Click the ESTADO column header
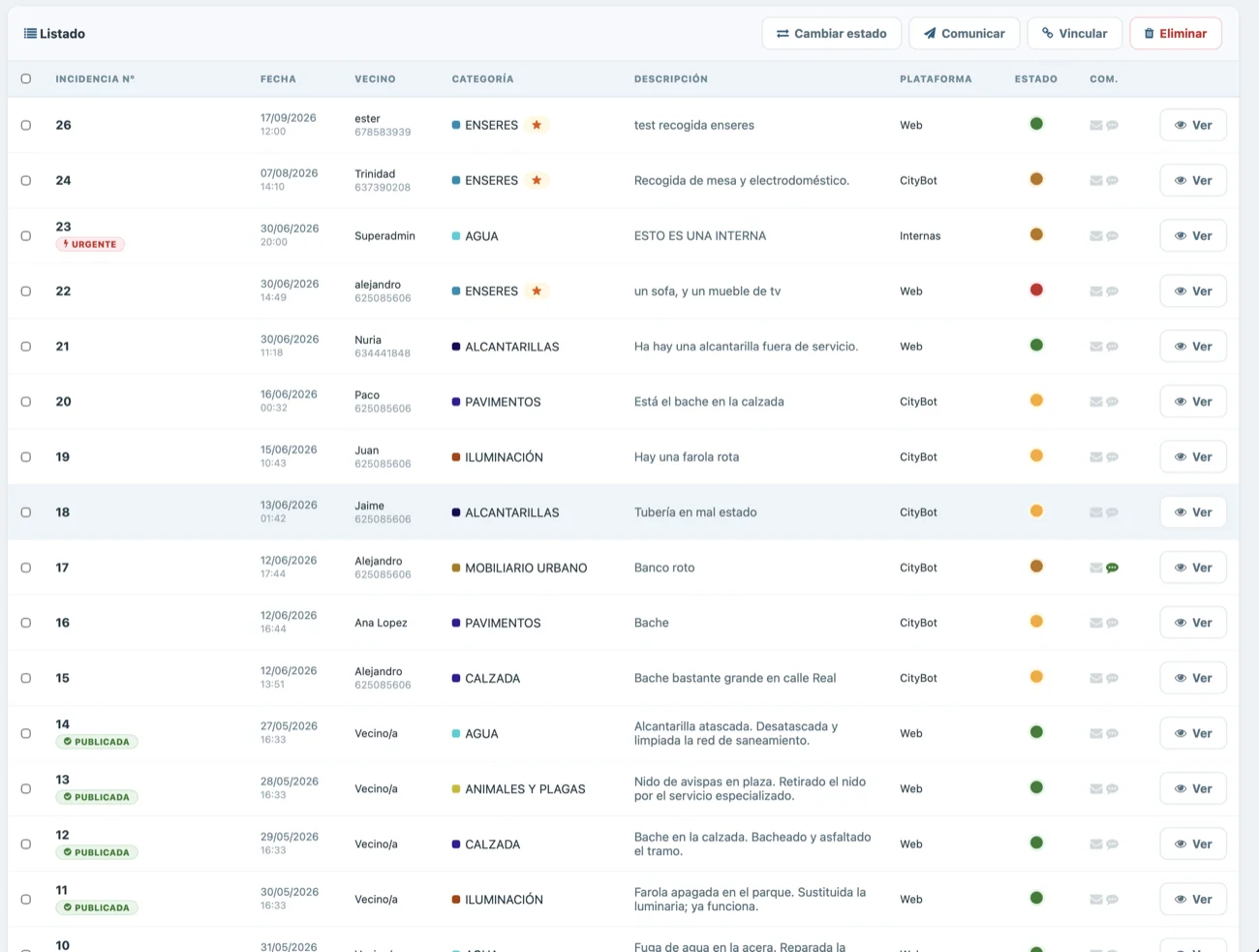The image size is (1259, 952). (1036, 79)
